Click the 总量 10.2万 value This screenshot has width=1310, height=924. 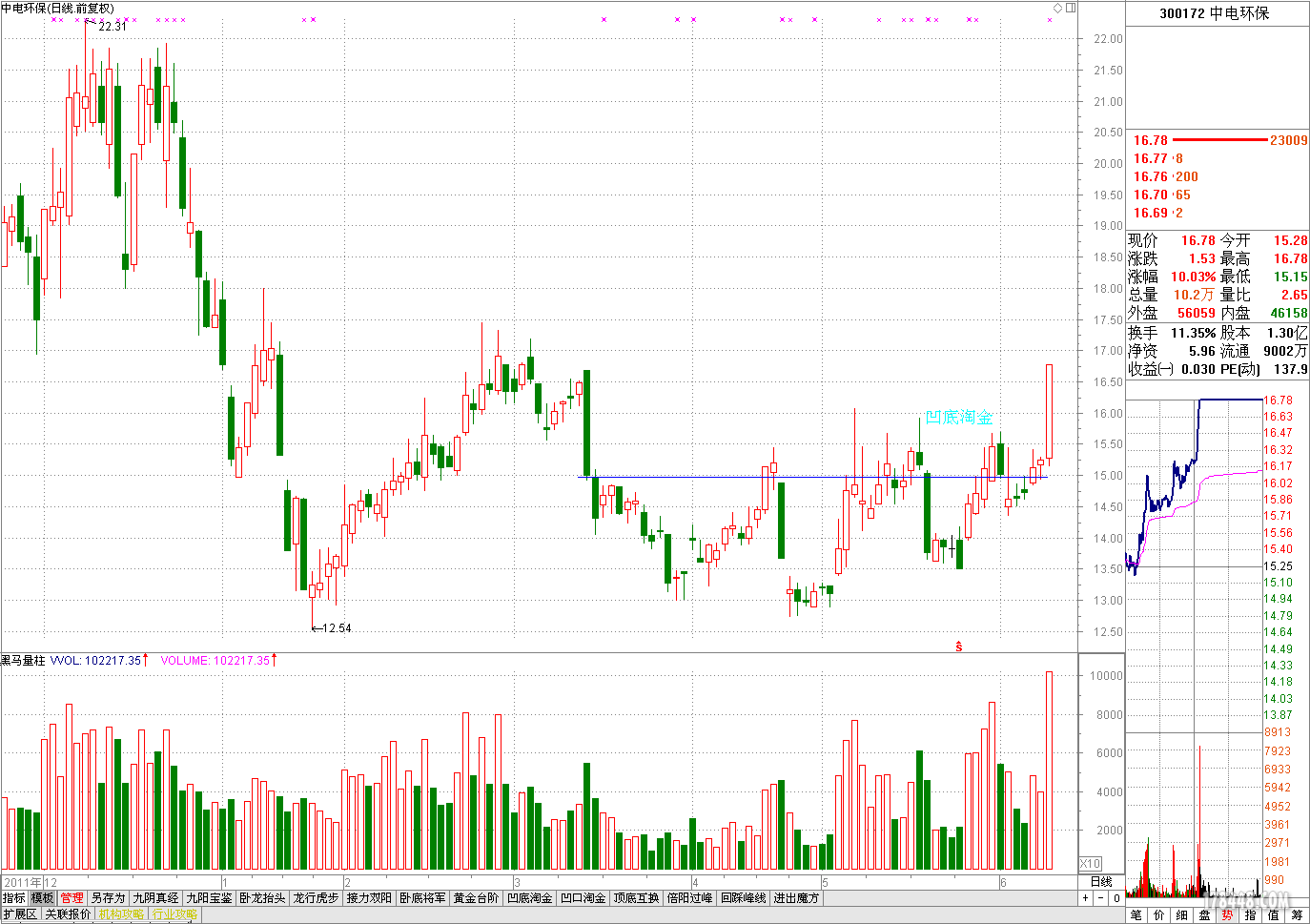point(1193,295)
